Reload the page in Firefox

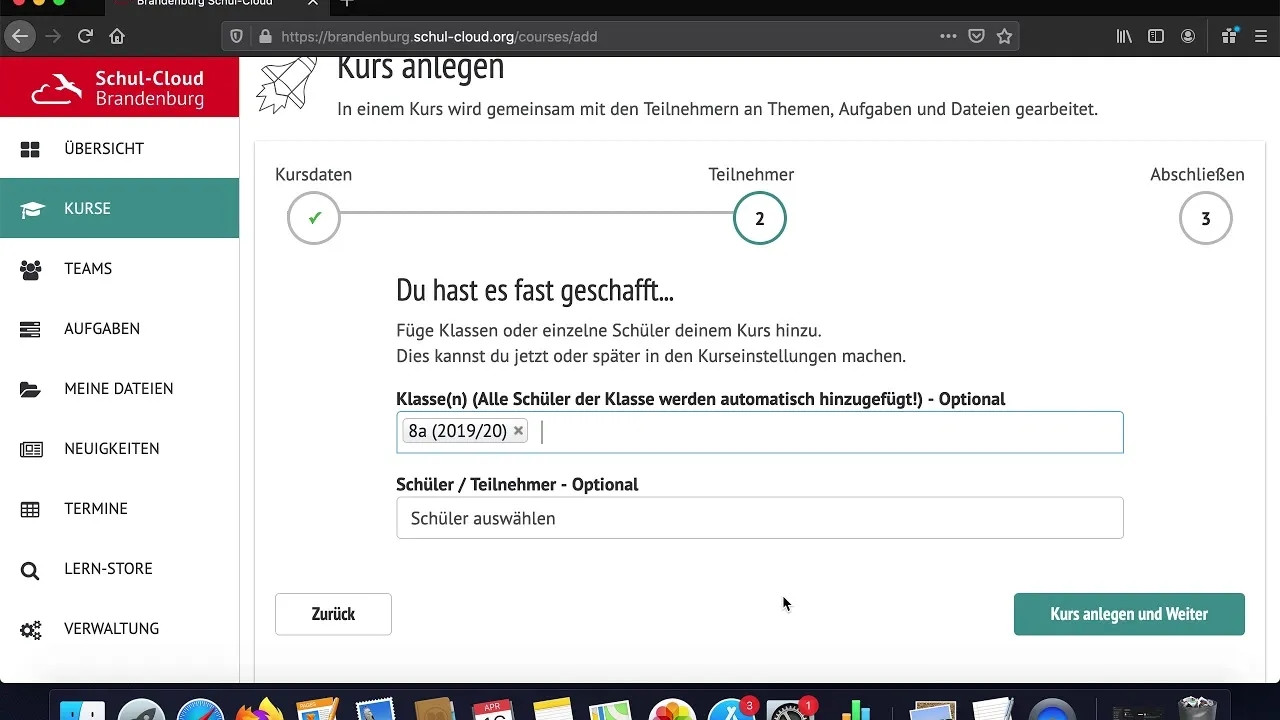pos(85,36)
